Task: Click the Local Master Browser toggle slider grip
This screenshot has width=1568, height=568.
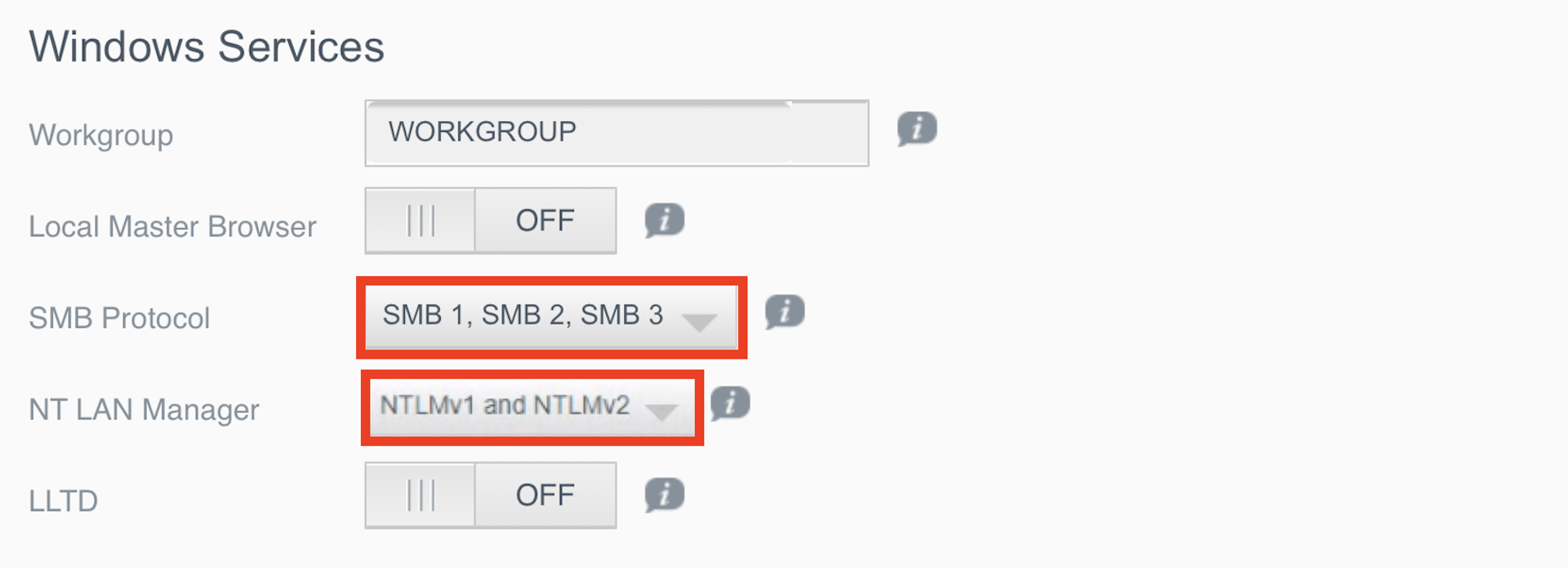Action: (419, 220)
